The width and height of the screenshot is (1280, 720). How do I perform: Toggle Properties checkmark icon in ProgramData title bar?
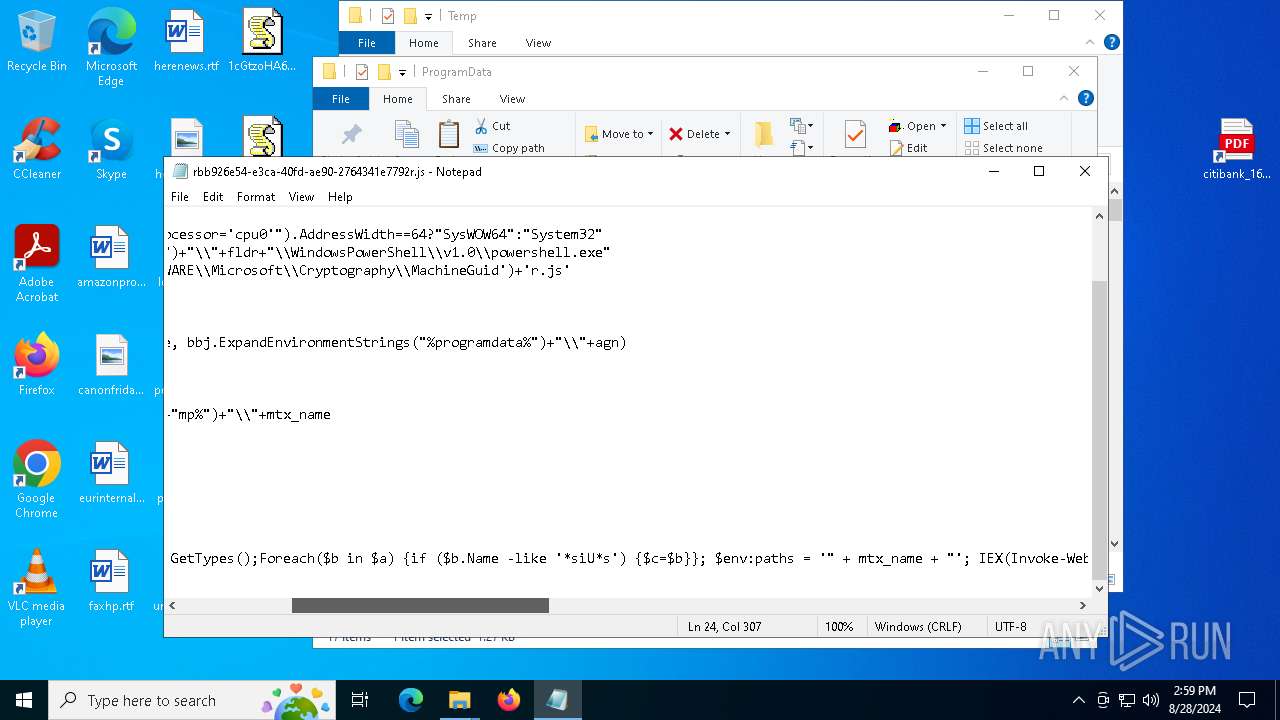pos(362,72)
